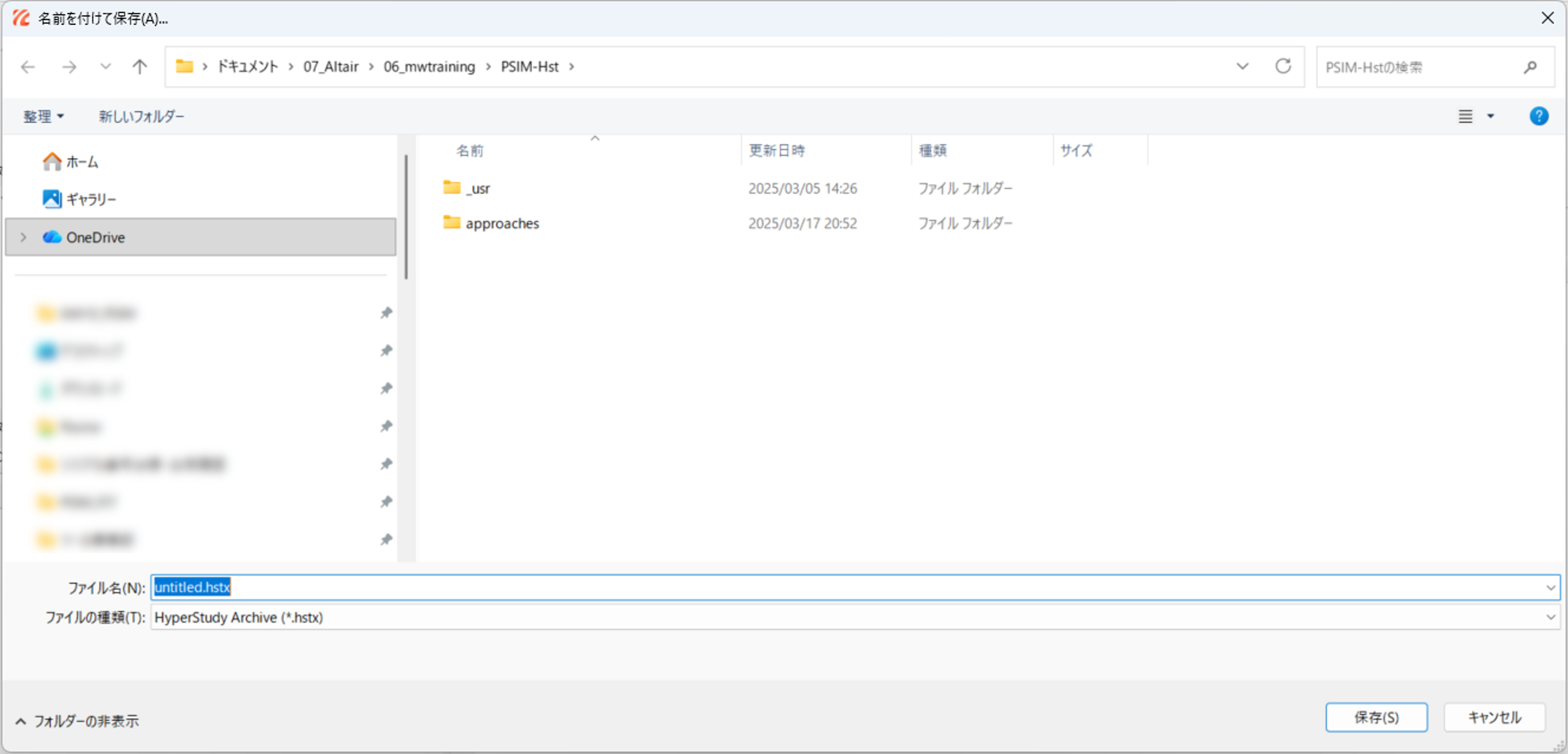The height and width of the screenshot is (754, 1568).
Task: Click the キャンセル cancel button
Action: coord(1494,717)
